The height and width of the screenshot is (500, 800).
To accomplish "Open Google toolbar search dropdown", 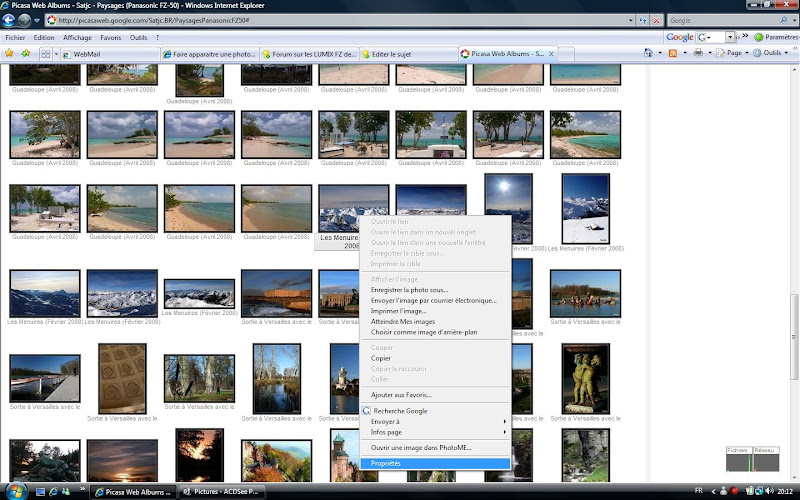I will coord(730,37).
